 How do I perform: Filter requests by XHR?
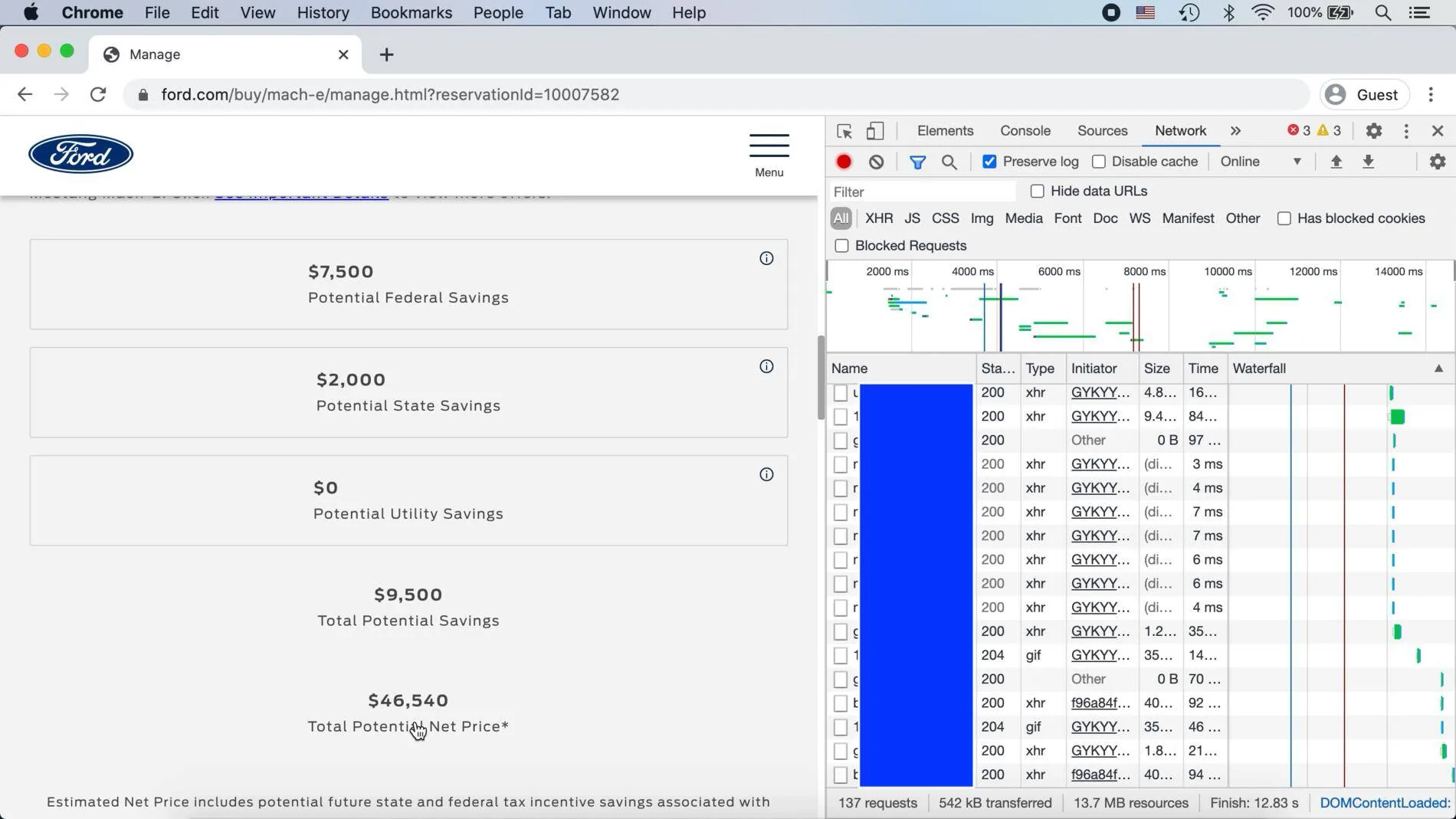[879, 218]
